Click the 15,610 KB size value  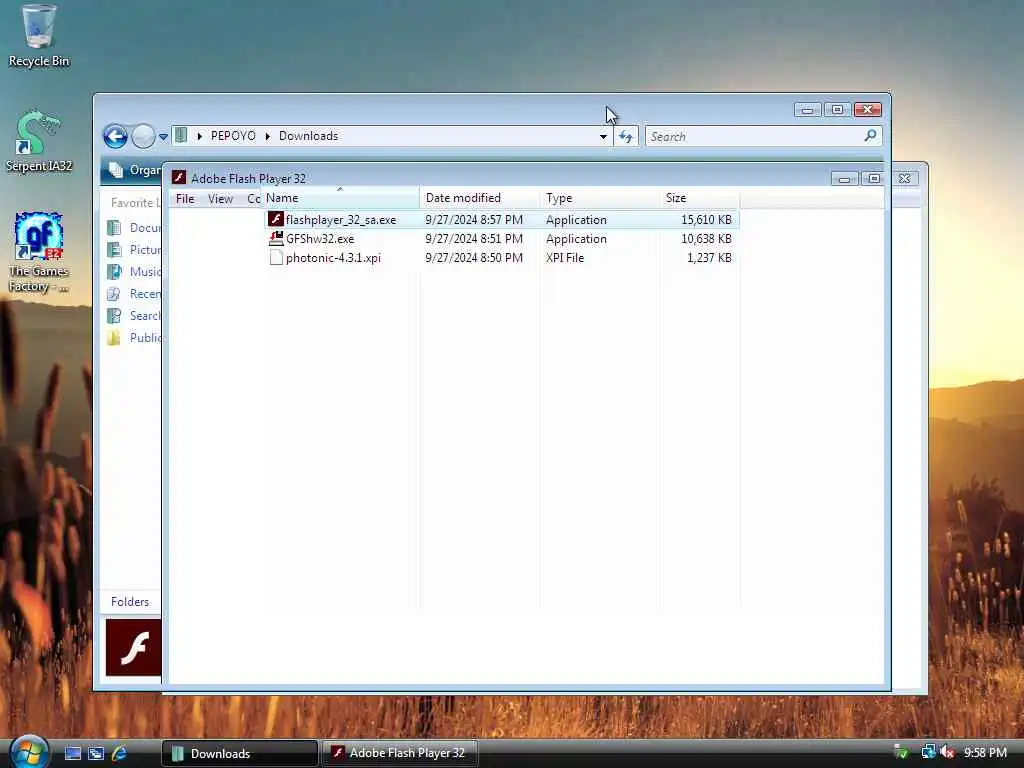706,220
